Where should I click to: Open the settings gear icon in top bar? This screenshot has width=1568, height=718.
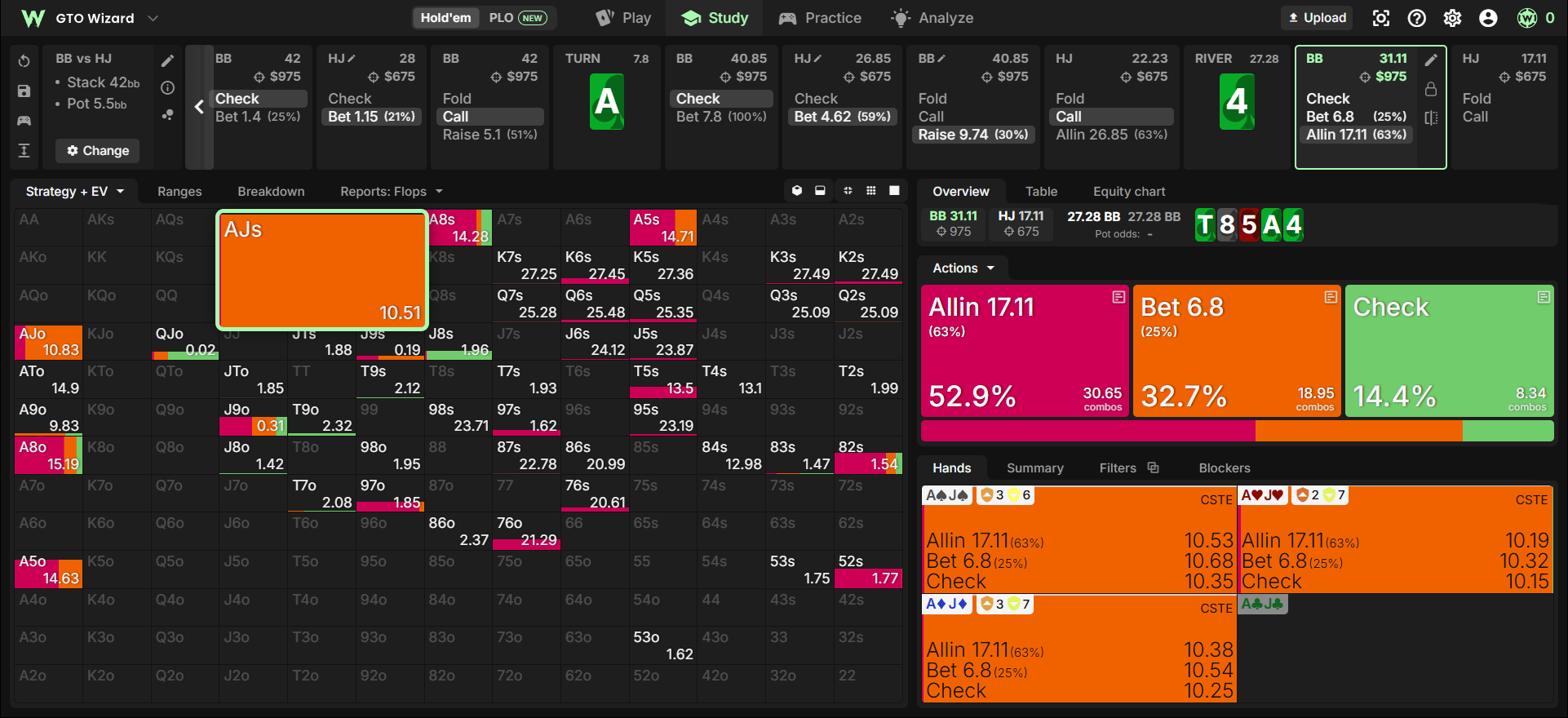pos(1453,18)
